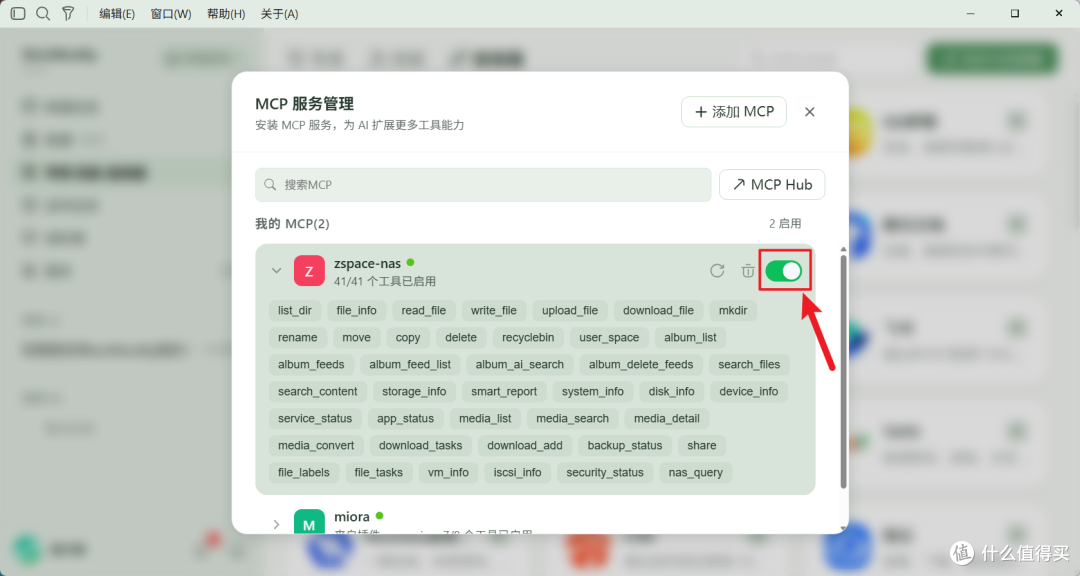Click the 添加 MCP button

click(734, 112)
